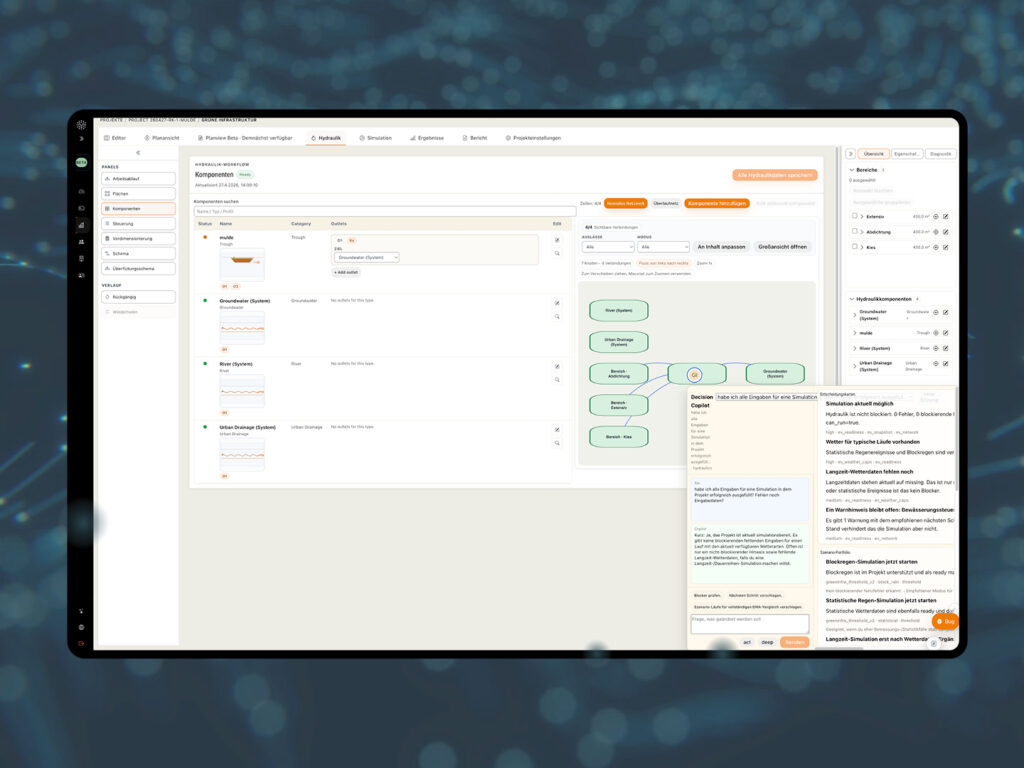Open the Groundwater (System) outlet dropdown
The width and height of the screenshot is (1024, 768).
tap(366, 258)
